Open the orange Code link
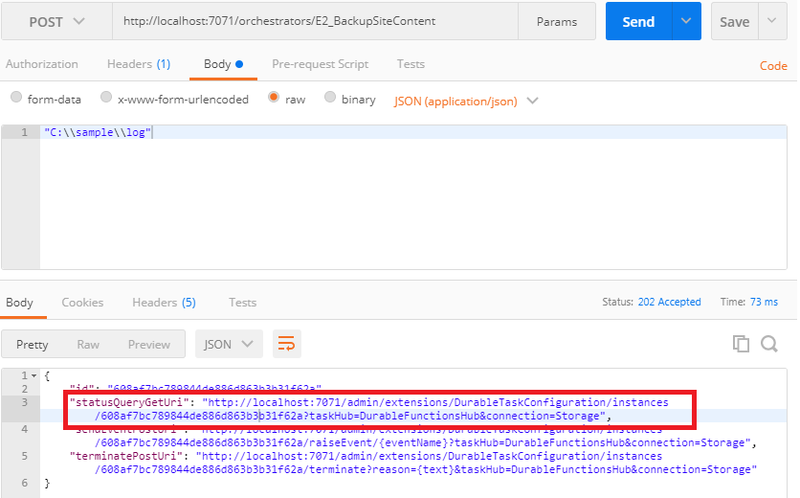 (773, 66)
